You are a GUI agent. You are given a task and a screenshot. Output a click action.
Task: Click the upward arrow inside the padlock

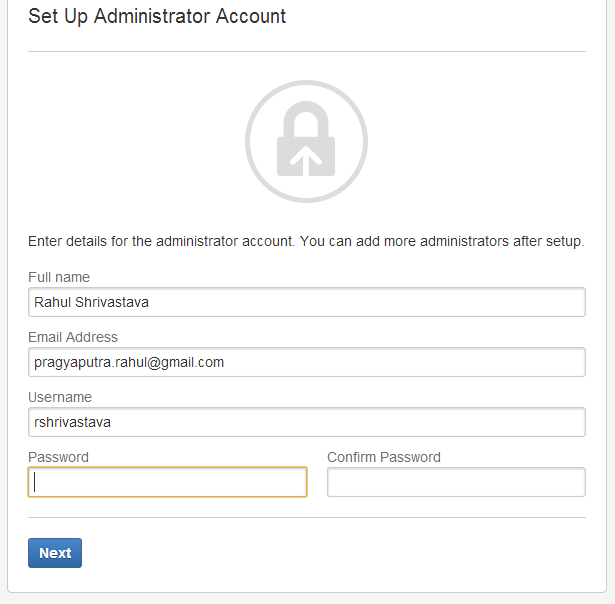[x=306, y=161]
